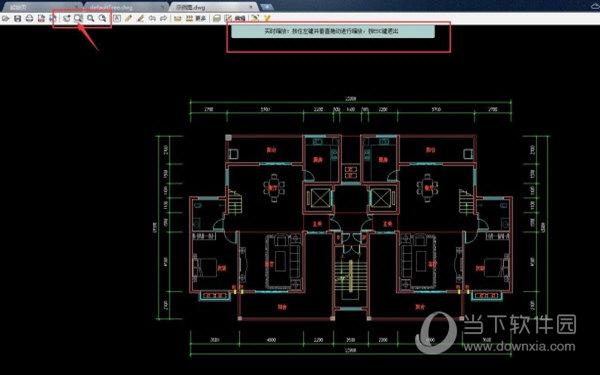Undo the last action
The height and width of the screenshot is (375, 600).
pyautogui.click(x=152, y=18)
